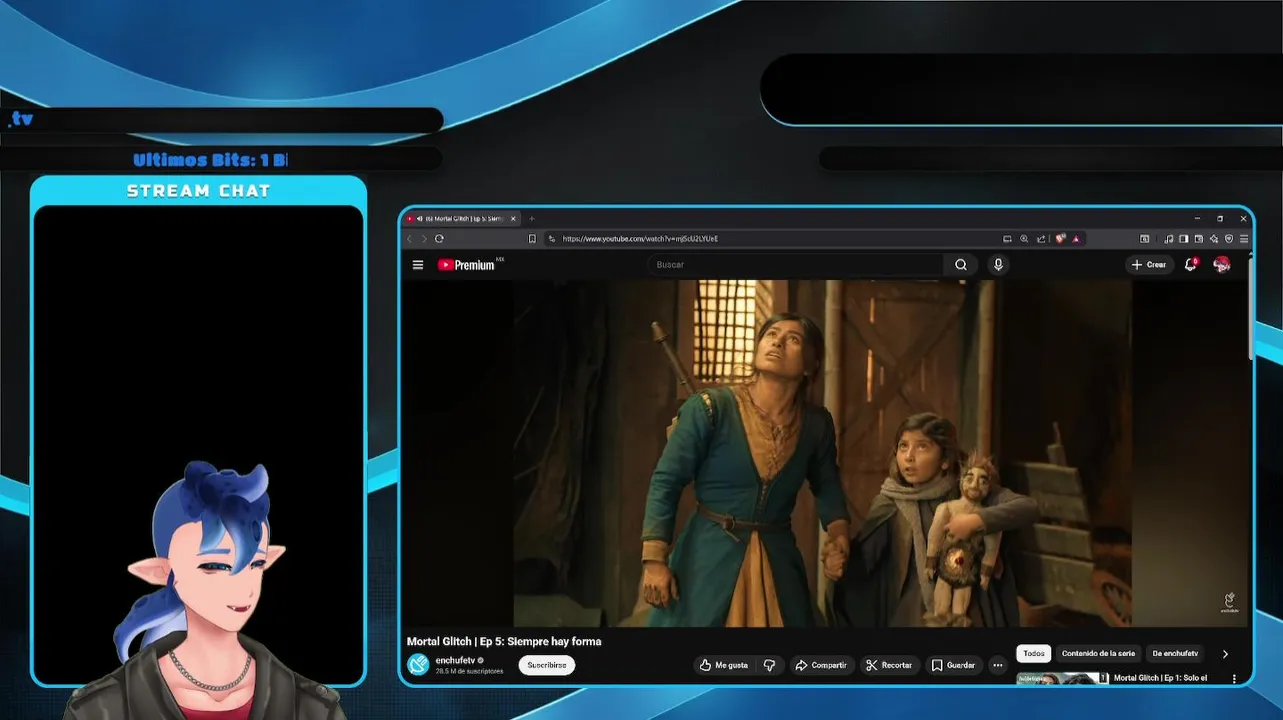This screenshot has height=720, width=1283.
Task: Focus the Buscar search field
Action: [x=795, y=265]
